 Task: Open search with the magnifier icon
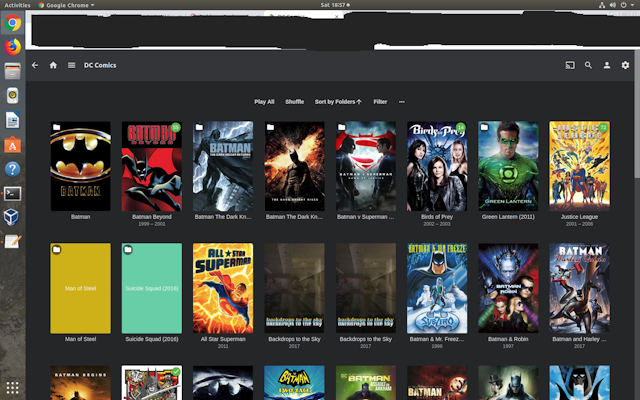588,65
